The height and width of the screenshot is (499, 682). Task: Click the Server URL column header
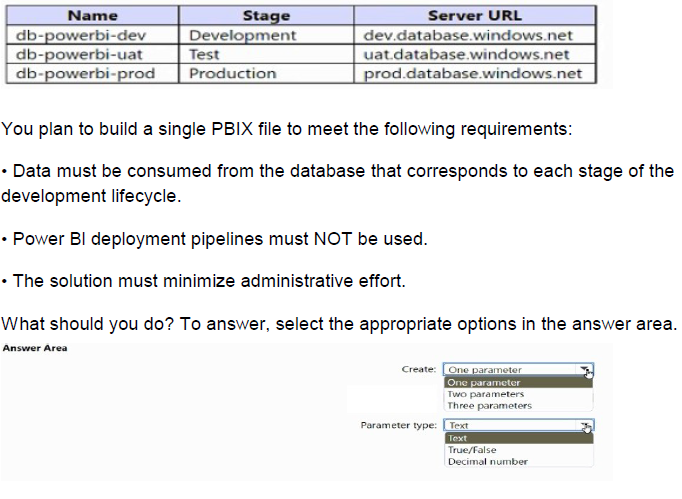[474, 16]
